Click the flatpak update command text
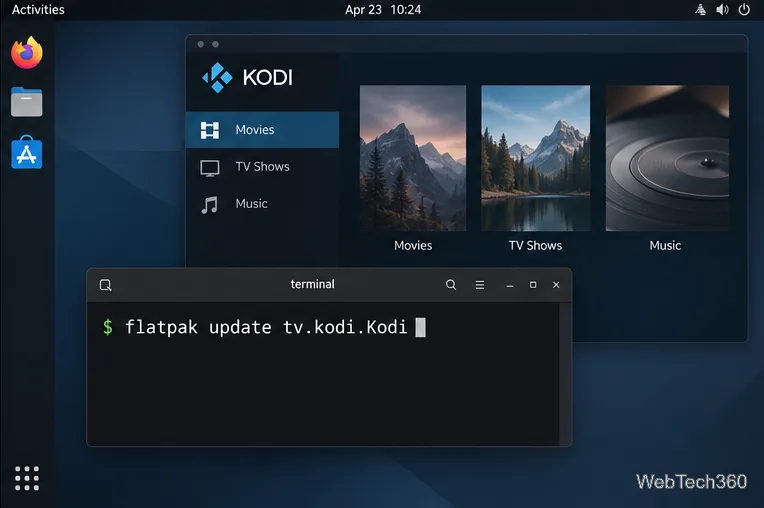The height and width of the screenshot is (508, 764). click(266, 327)
